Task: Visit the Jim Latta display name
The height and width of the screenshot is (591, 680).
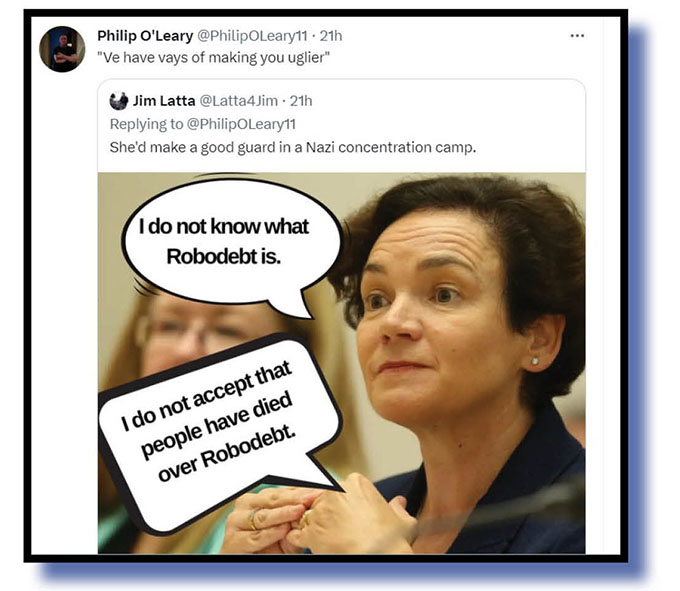Action: (x=164, y=101)
